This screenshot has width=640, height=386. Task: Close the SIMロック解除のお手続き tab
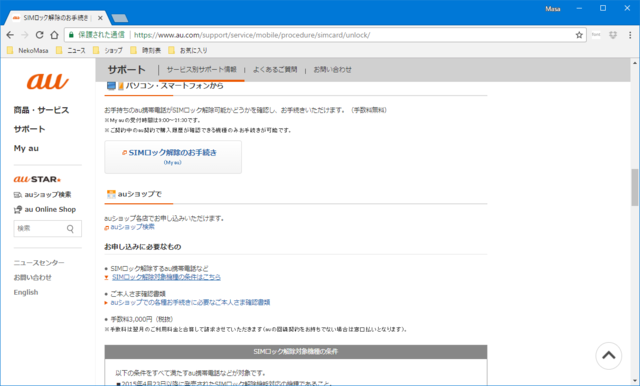coord(100,18)
